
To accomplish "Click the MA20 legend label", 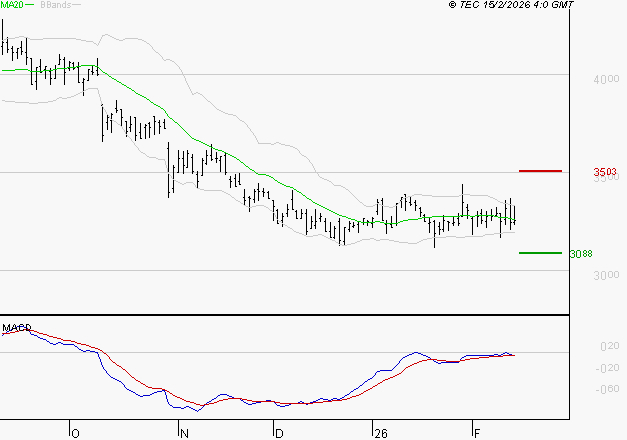I will coord(12,5).
